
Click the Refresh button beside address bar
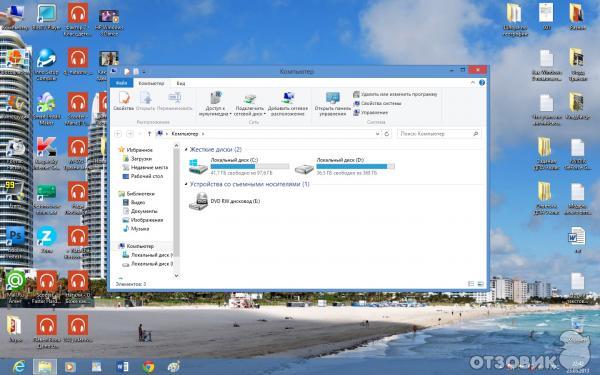click(x=386, y=134)
